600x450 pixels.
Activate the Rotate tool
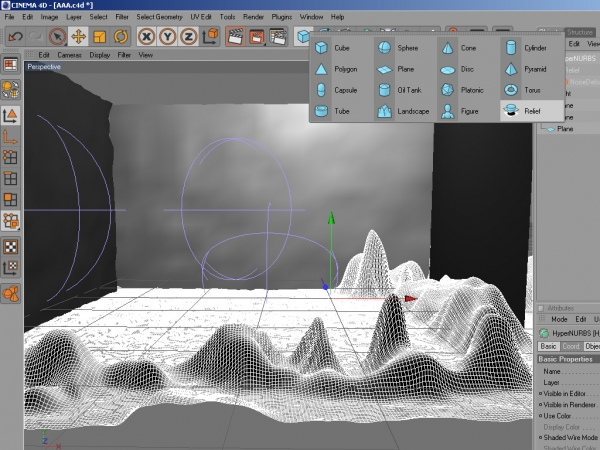tap(121, 37)
